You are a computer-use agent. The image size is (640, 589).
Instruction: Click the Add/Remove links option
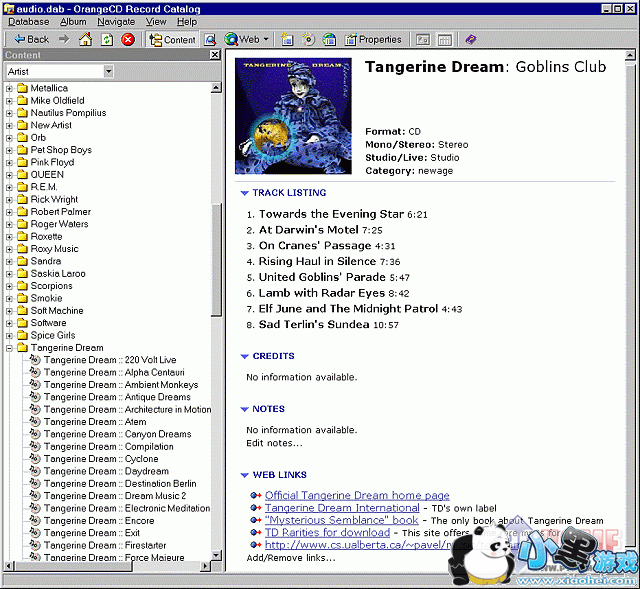tap(291, 557)
